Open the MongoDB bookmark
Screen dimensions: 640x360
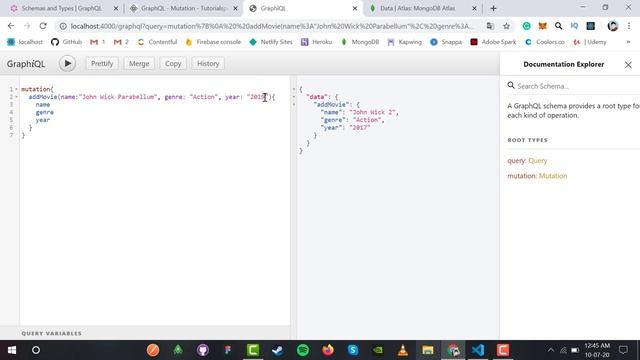[360, 42]
